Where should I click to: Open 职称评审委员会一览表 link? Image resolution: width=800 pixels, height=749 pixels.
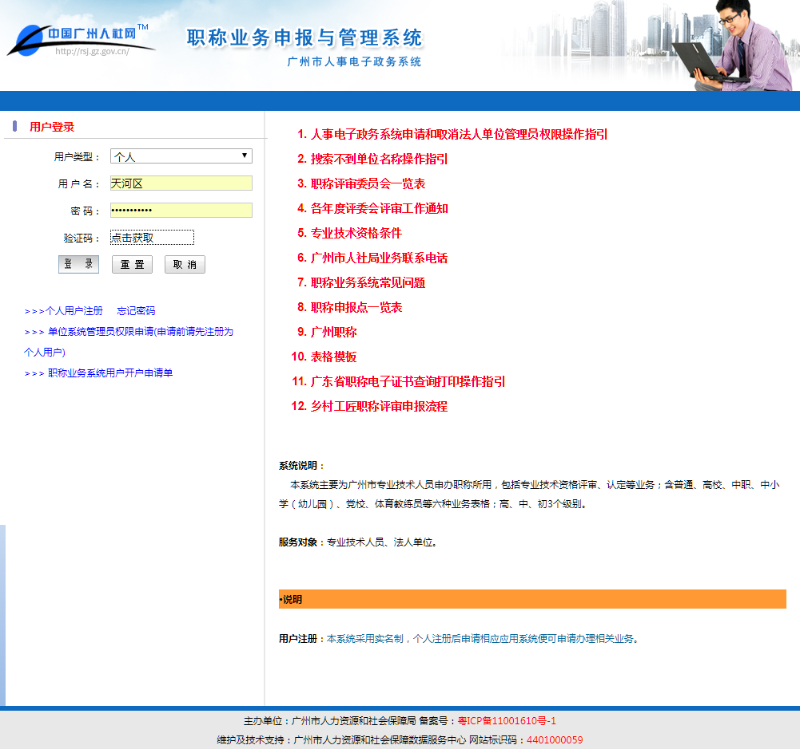point(368,184)
